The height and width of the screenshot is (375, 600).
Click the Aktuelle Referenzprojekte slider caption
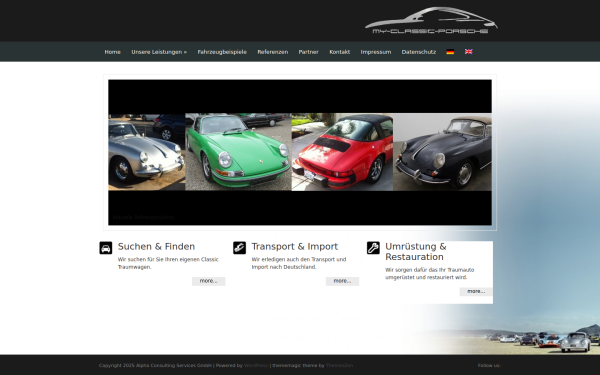coord(143,217)
